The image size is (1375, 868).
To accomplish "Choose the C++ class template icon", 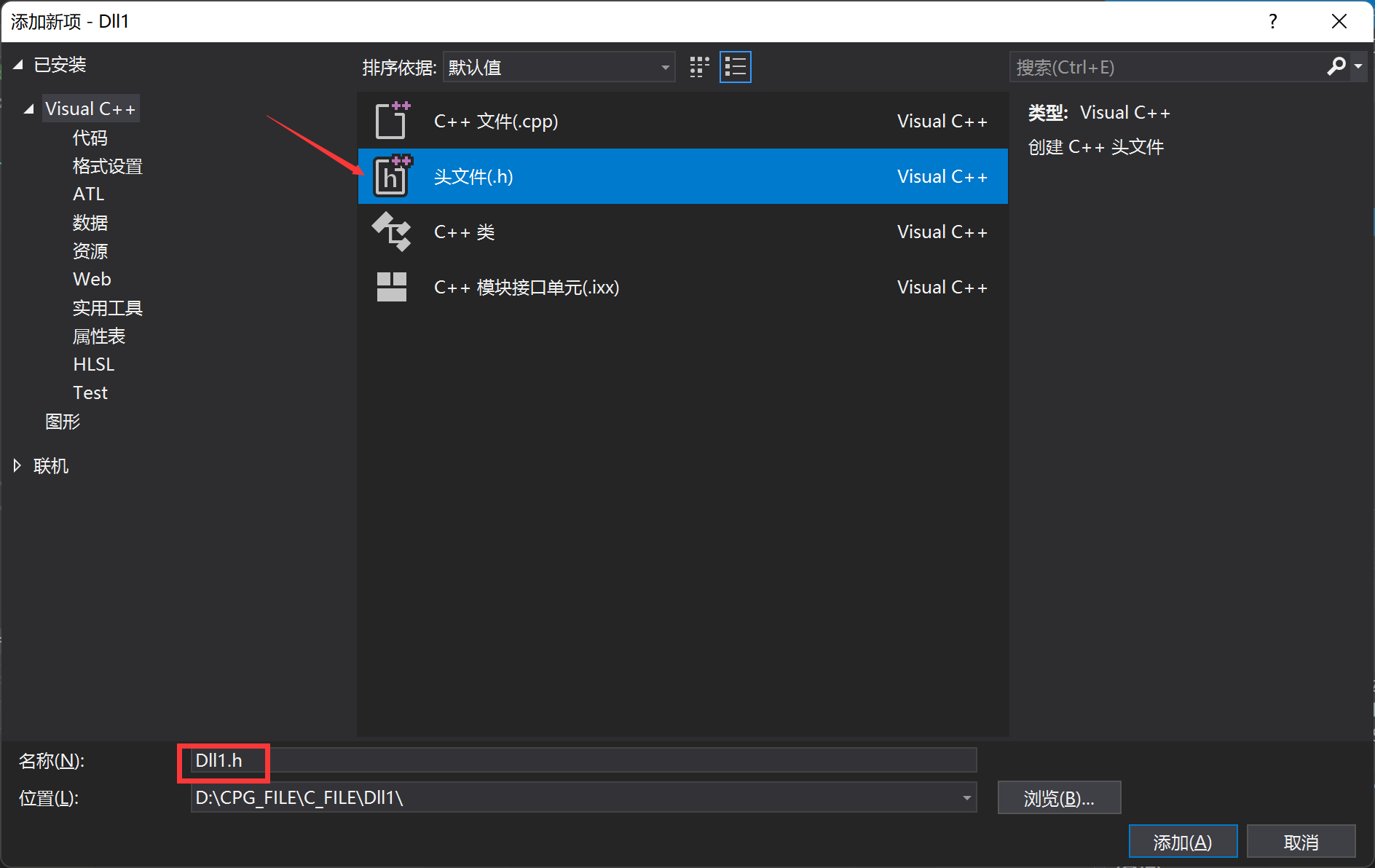I will pos(392,232).
